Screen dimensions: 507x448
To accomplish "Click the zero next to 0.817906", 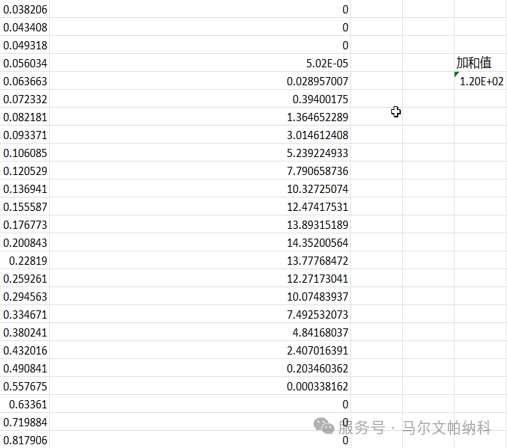I will tap(345, 441).
